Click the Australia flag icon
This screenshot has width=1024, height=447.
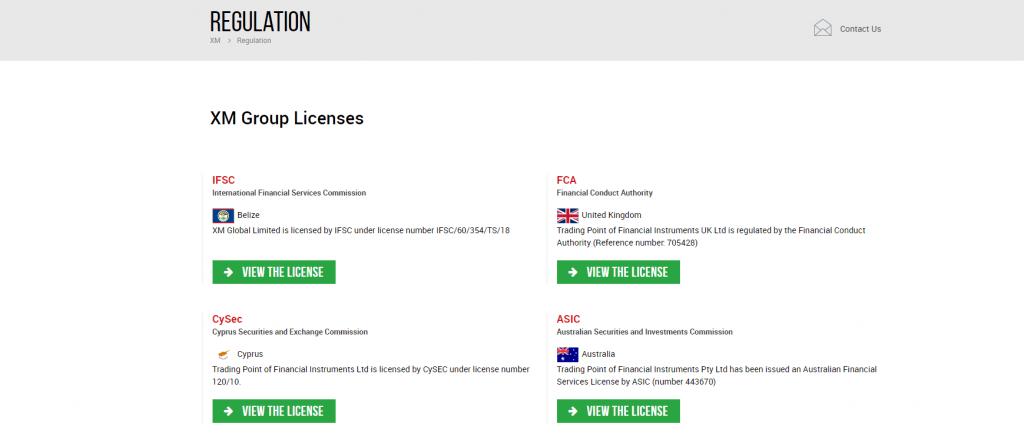567,354
